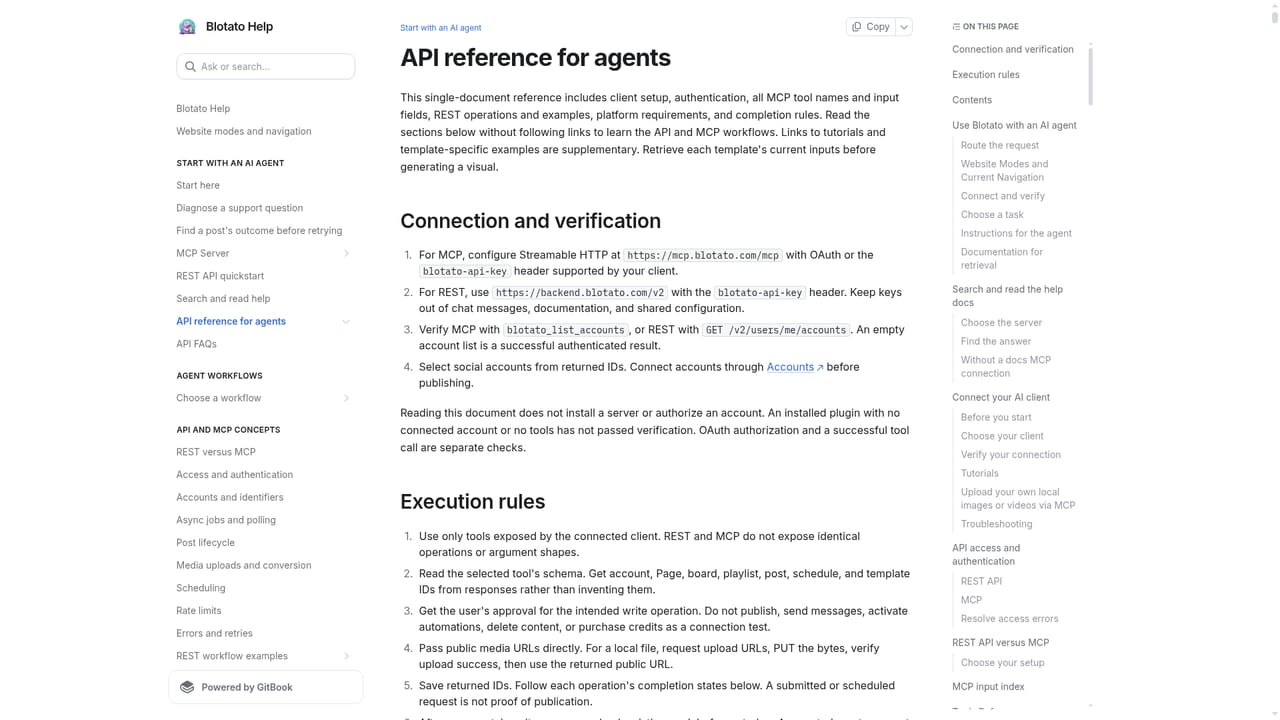Viewport: 1280px width, 720px height.
Task: Open the Accounts external link
Action: (x=795, y=367)
